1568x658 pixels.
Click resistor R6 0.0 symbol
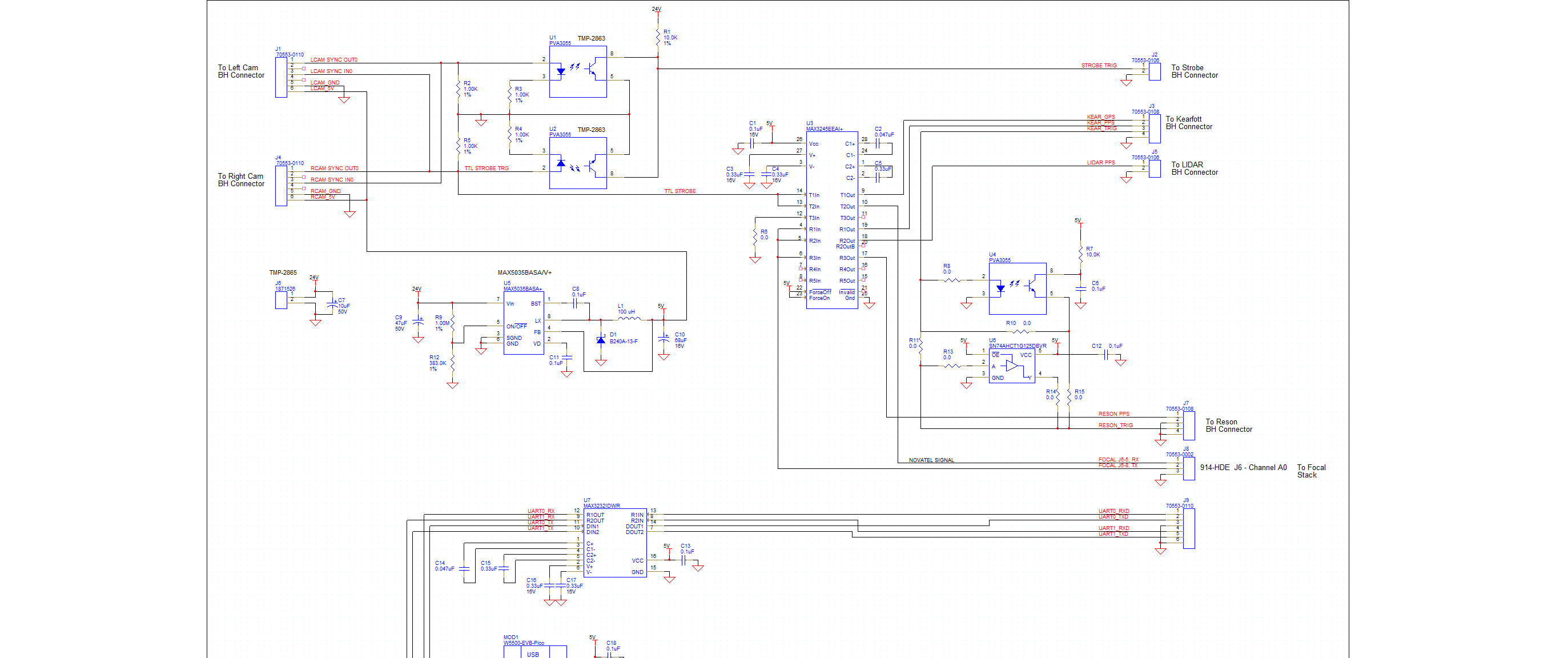tap(755, 238)
